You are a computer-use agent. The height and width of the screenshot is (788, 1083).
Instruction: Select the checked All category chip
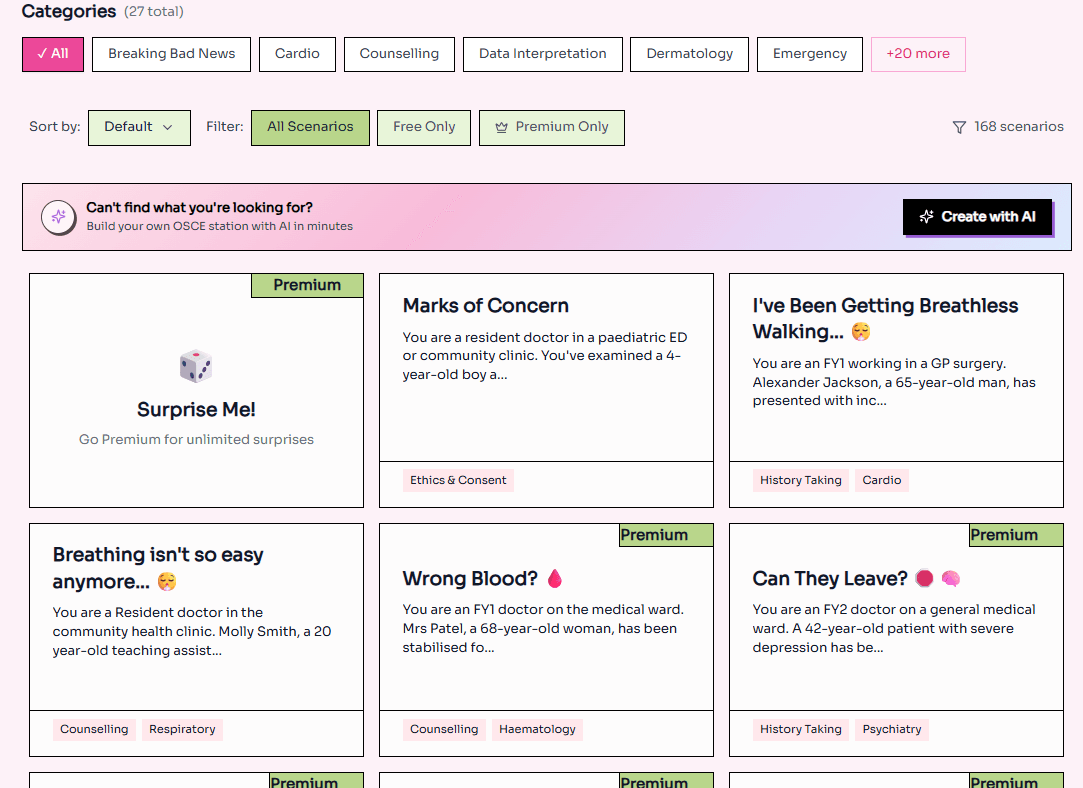pos(53,54)
